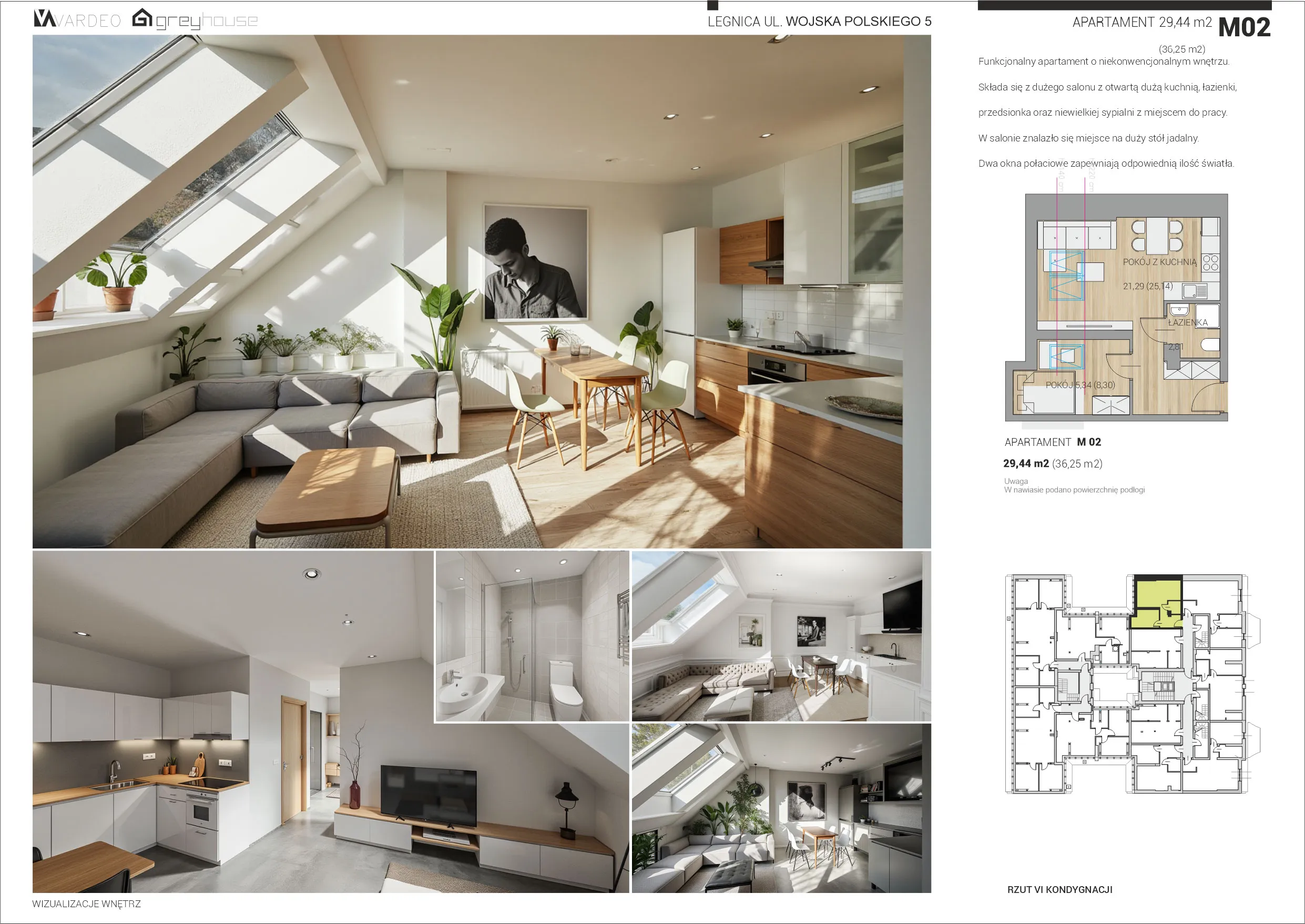
Task: Click the large M02 apartment code heading
Action: pyautogui.click(x=1244, y=27)
